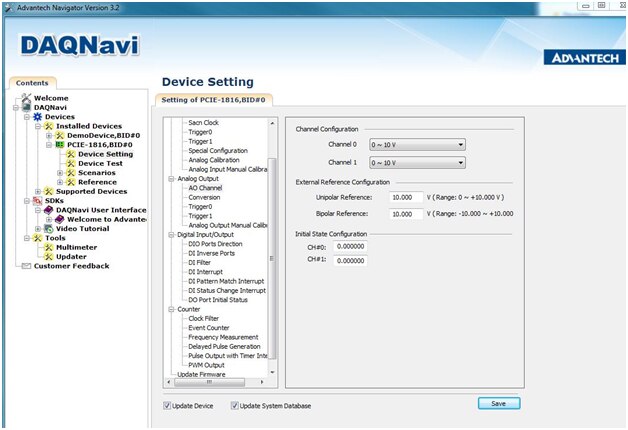The width and height of the screenshot is (628, 430).
Task: Click the Advantech Navigator title bar icon
Action: coord(9,8)
